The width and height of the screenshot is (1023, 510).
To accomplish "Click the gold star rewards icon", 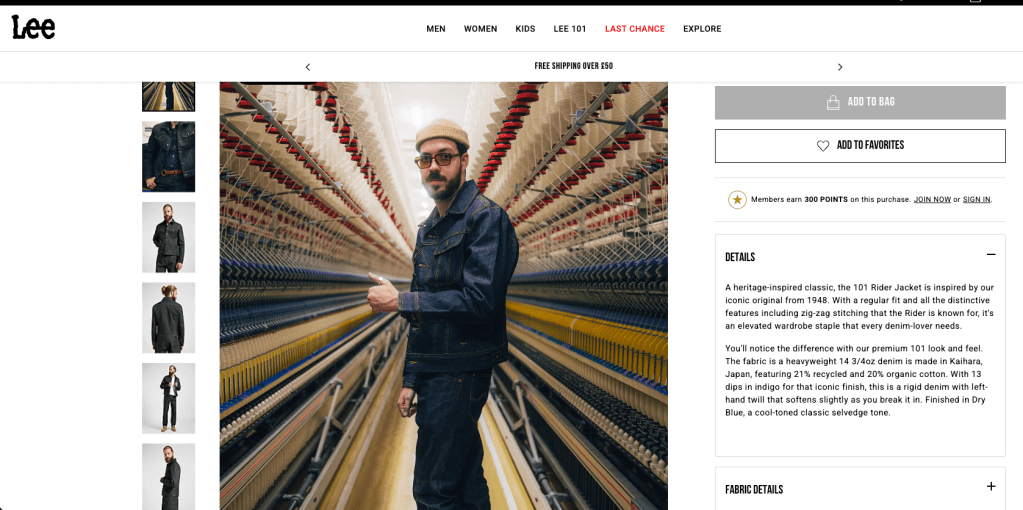I will [x=737, y=200].
